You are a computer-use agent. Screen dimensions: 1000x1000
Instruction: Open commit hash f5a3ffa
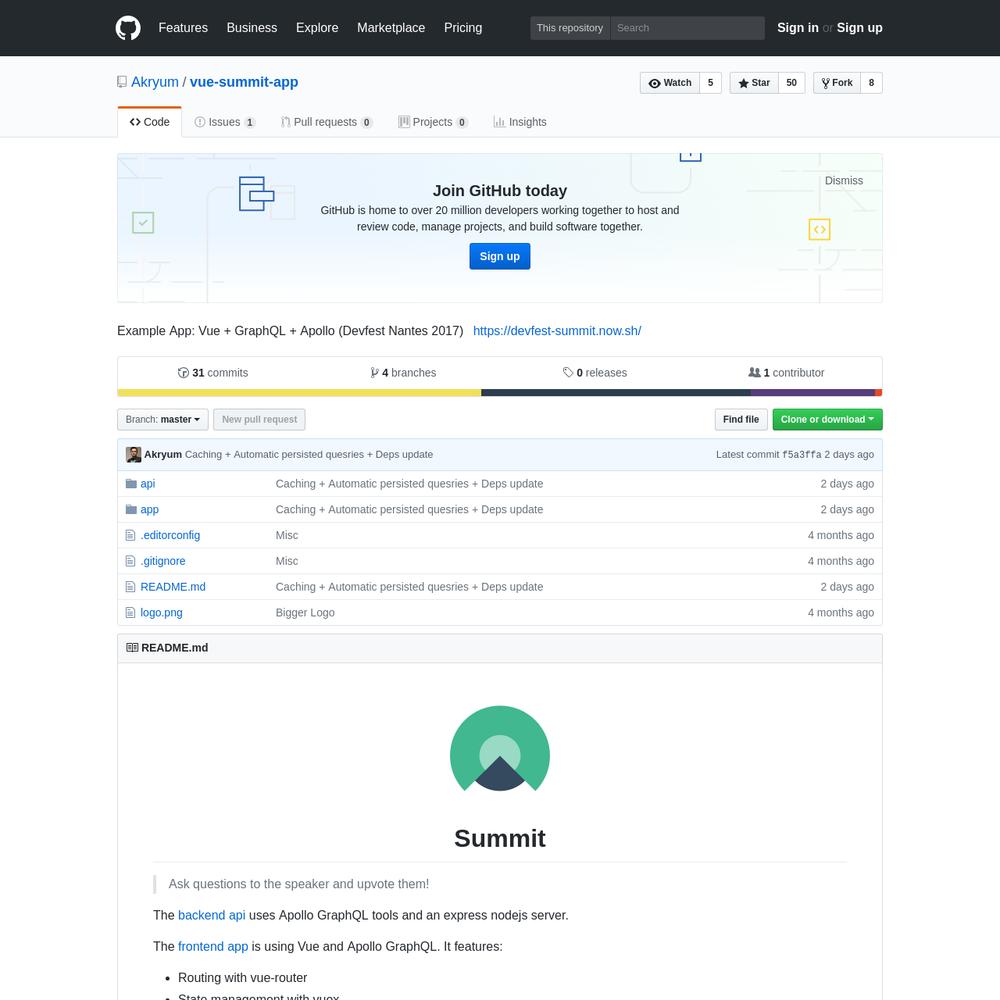tap(801, 455)
